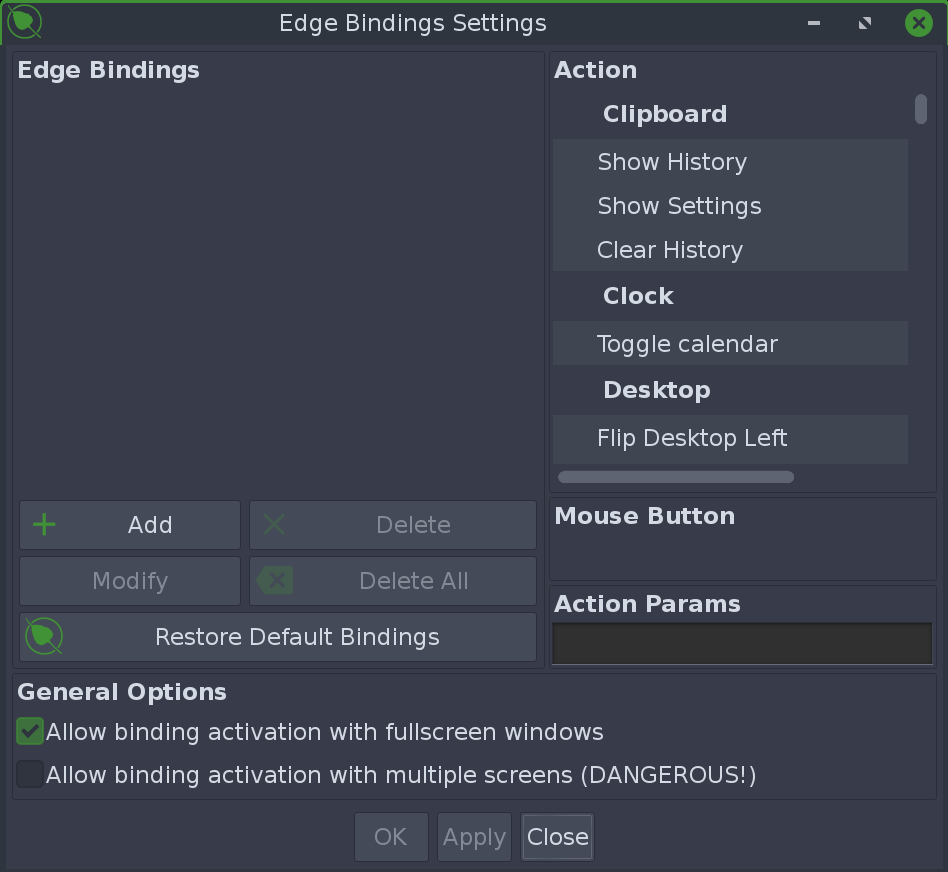
Task: Select Clear History from Clipboard actions
Action: pos(668,249)
